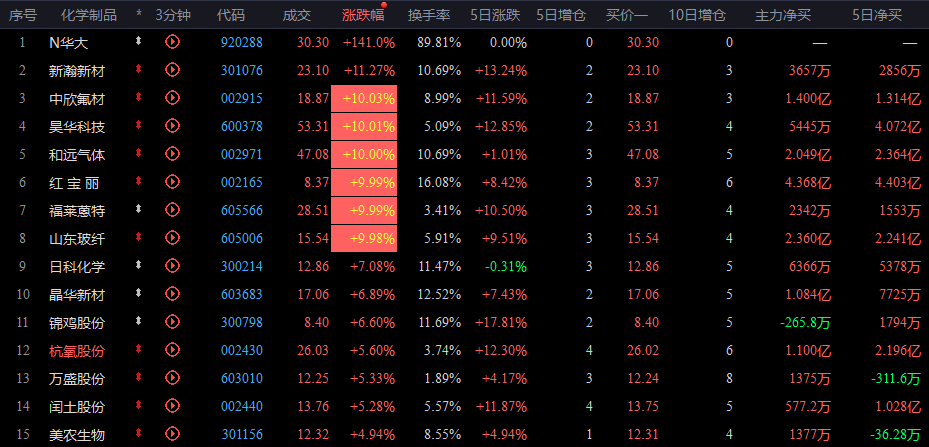Open stock code 300214
Screen dimensions: 929x447
(x=242, y=267)
